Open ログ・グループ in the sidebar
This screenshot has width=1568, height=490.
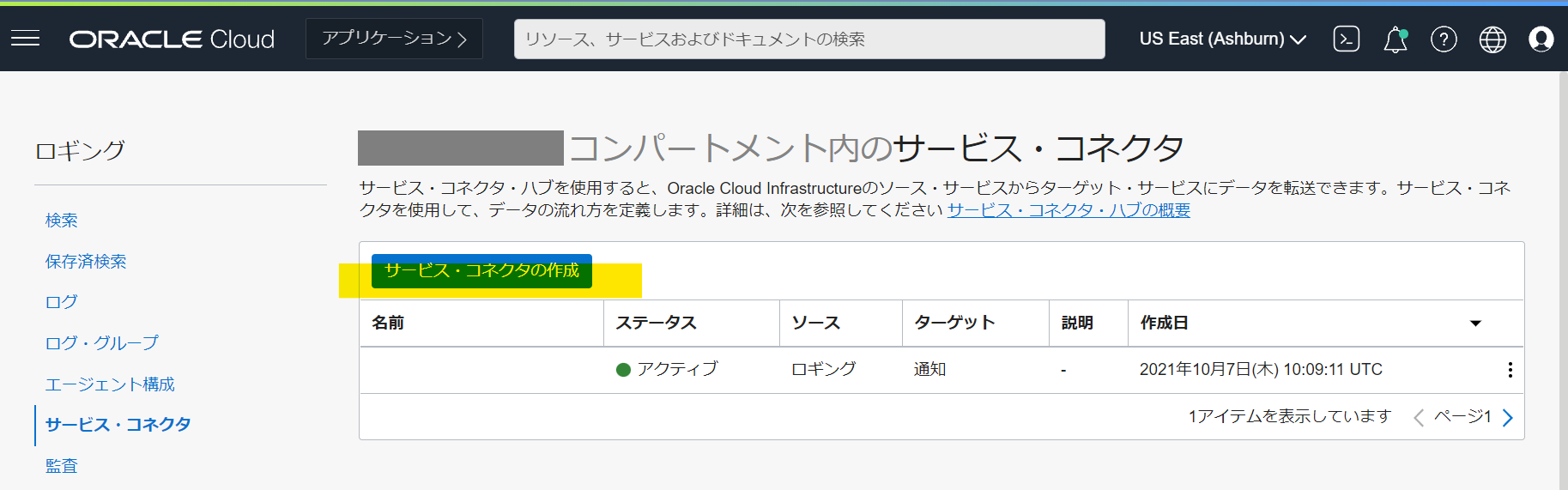pos(101,343)
